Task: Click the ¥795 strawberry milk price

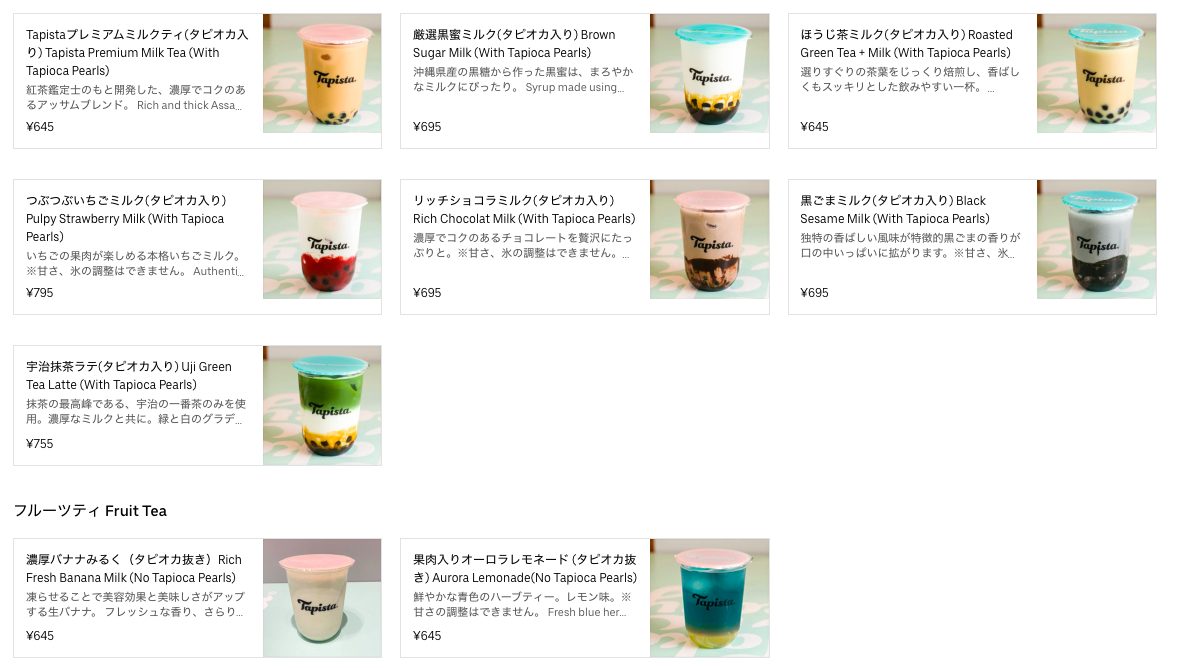Action: coord(40,292)
